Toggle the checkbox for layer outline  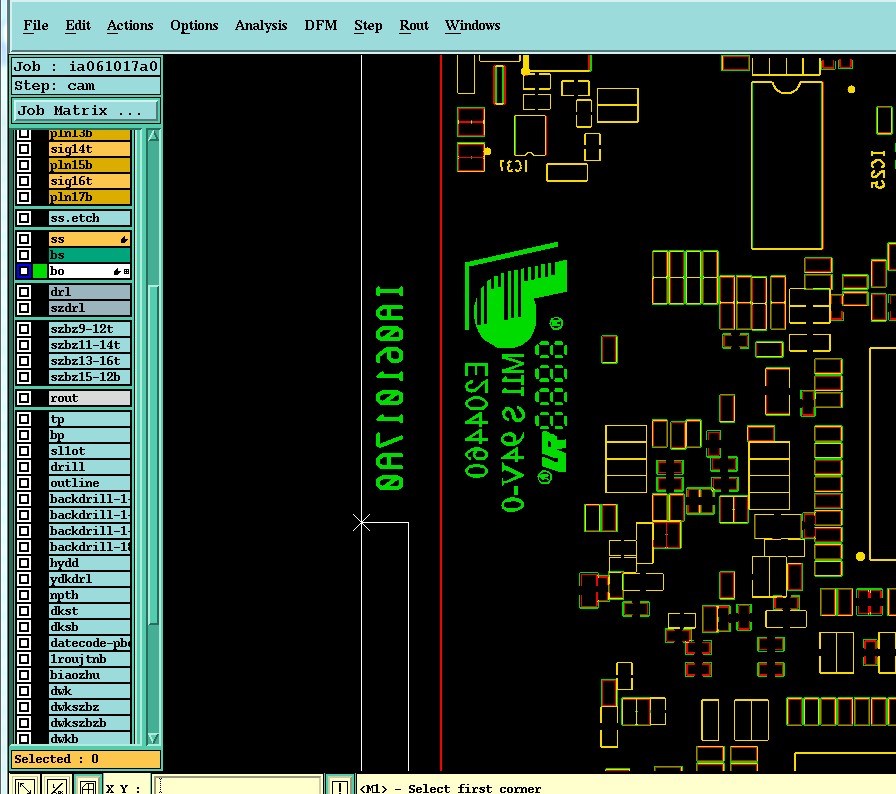tap(24, 483)
